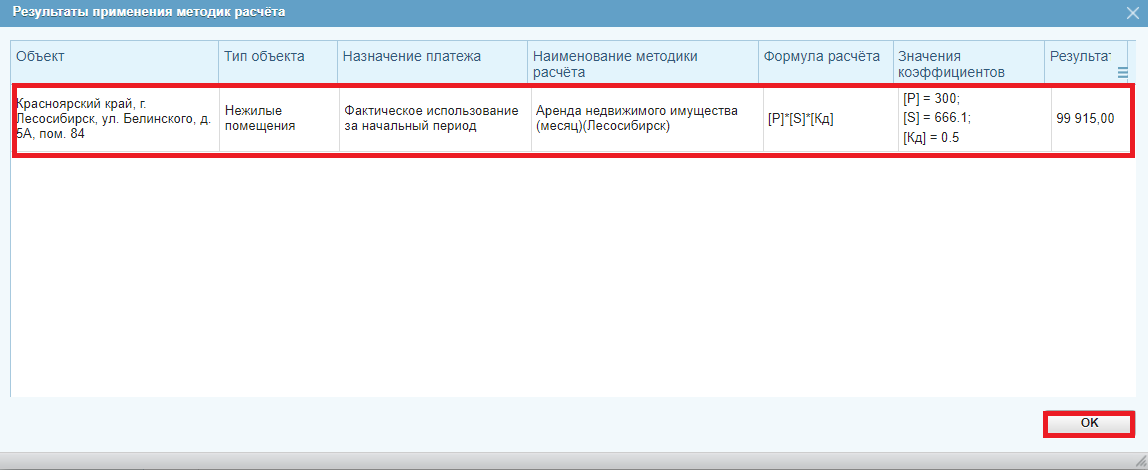Close the calculation results dialog with X

pyautogui.click(x=1133, y=12)
